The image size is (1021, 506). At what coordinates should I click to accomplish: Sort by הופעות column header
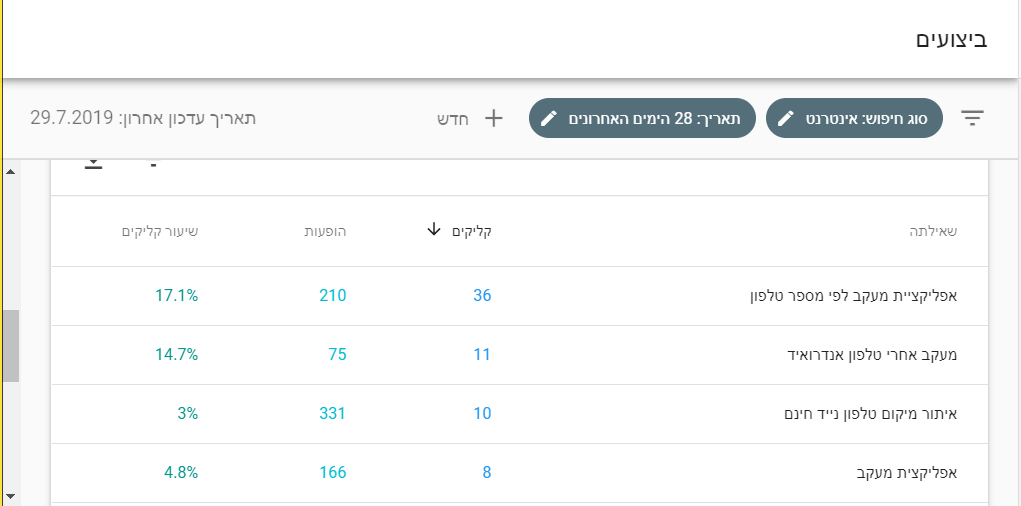326,231
